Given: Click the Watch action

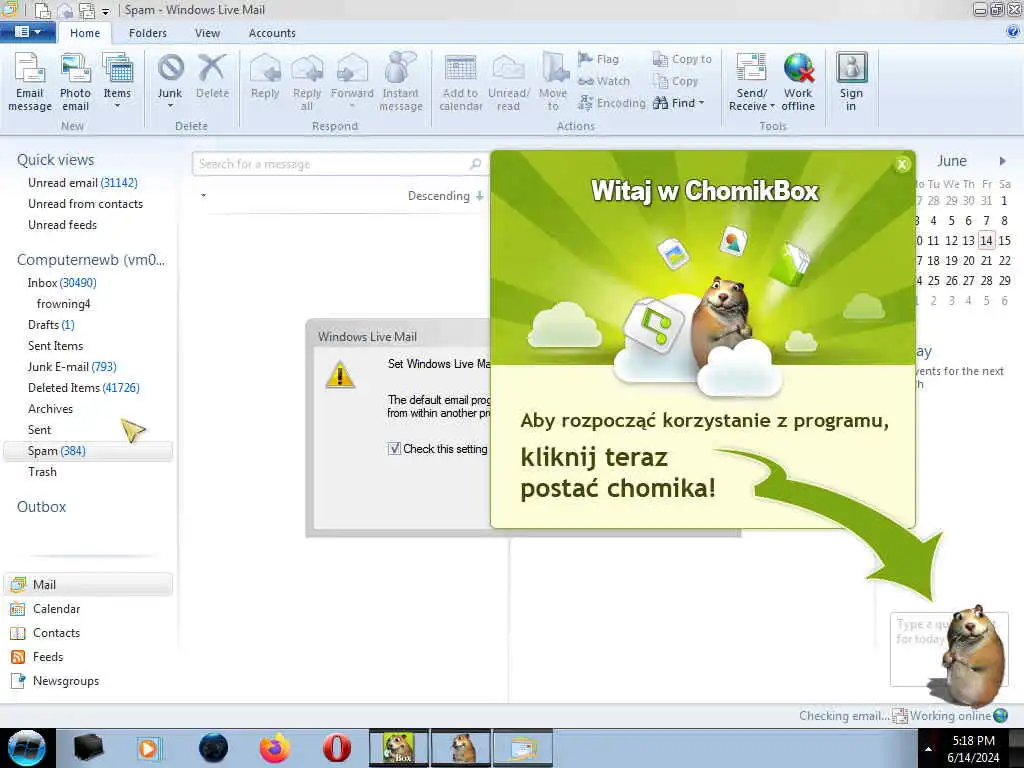Looking at the screenshot, I should click(604, 81).
